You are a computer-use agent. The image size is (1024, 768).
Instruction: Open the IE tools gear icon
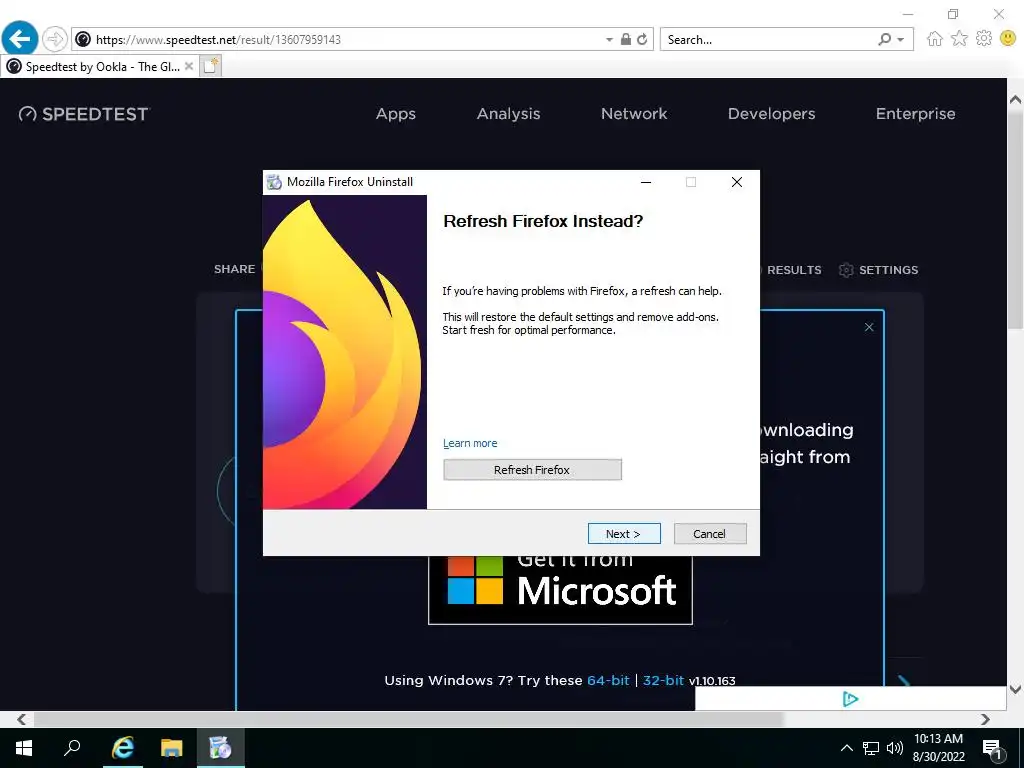(x=984, y=39)
